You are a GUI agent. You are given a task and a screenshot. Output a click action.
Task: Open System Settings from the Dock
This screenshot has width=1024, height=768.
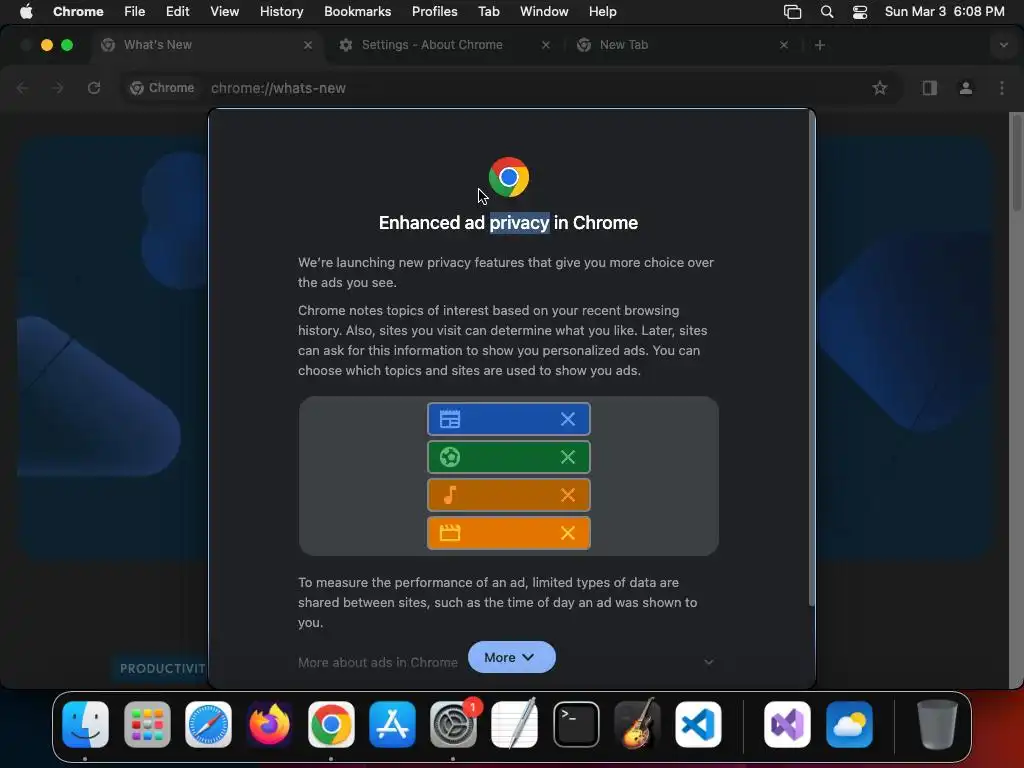pos(453,724)
